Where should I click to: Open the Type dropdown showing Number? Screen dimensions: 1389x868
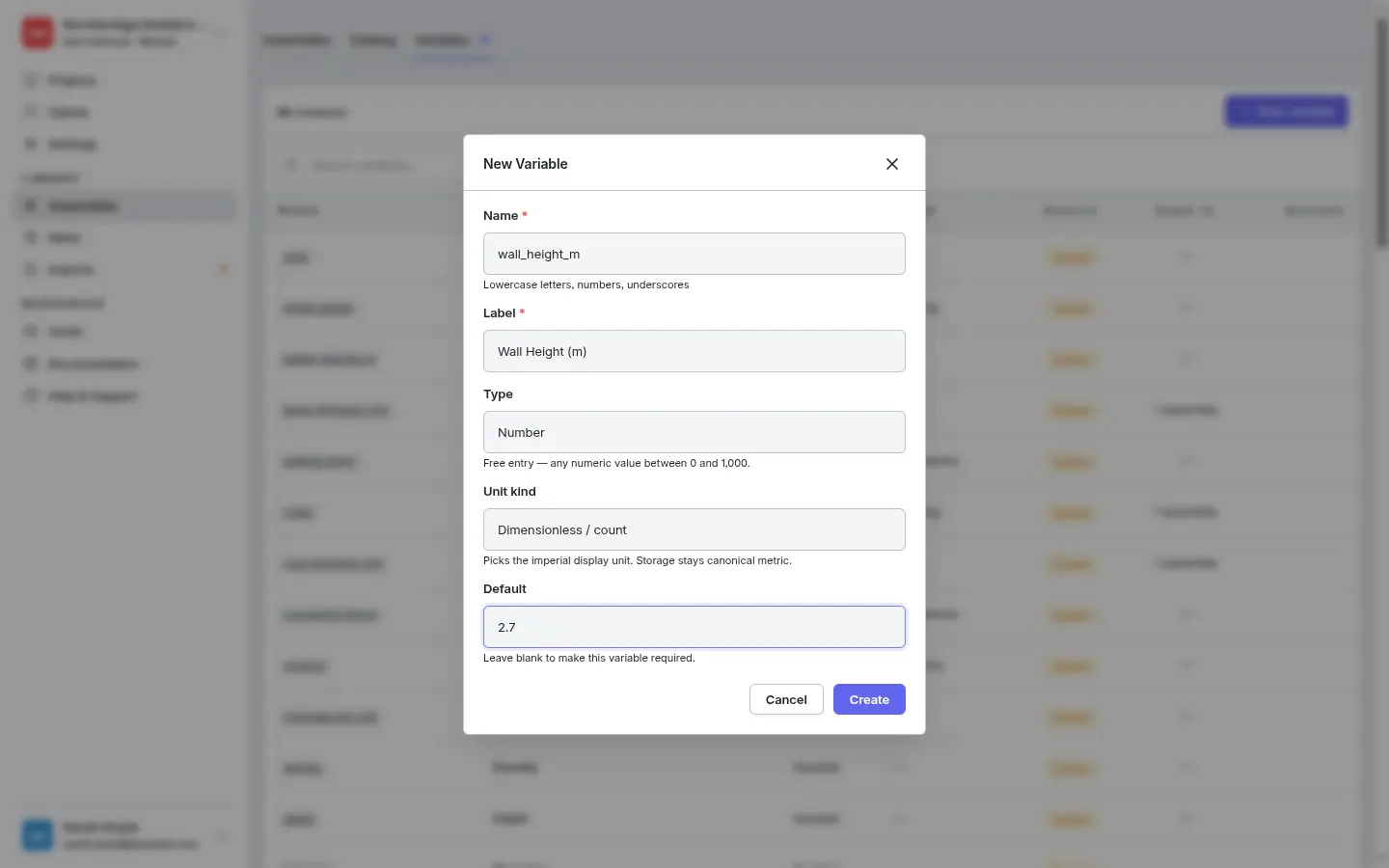(x=694, y=432)
